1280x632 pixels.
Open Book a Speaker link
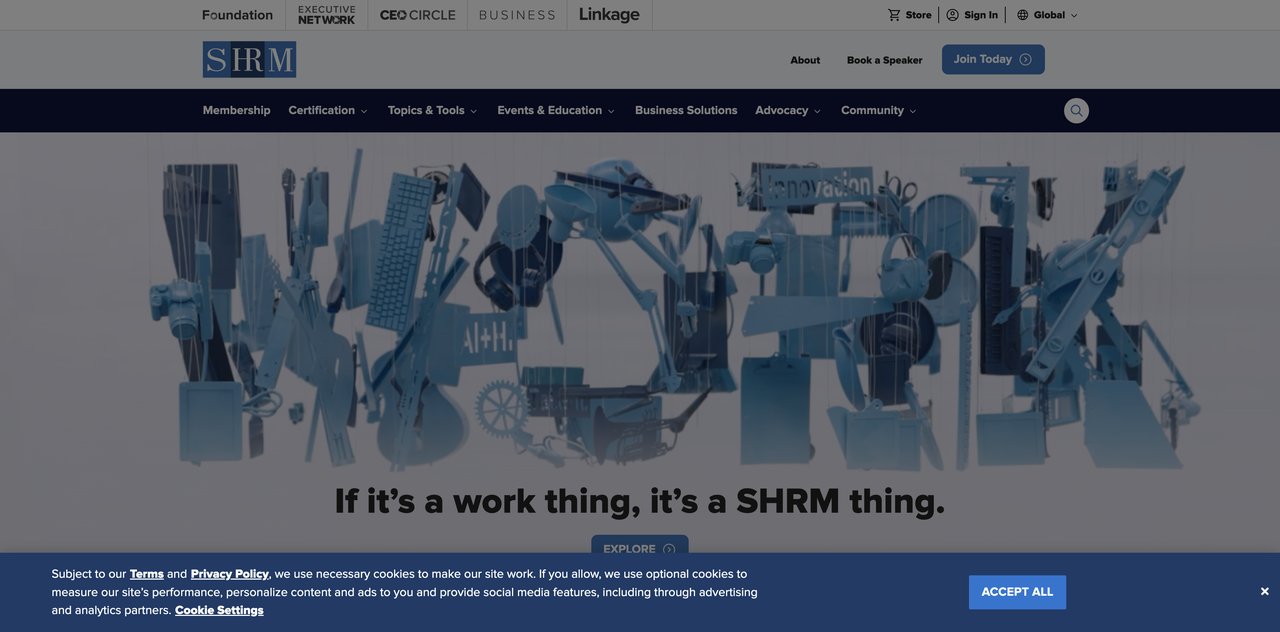[885, 60]
